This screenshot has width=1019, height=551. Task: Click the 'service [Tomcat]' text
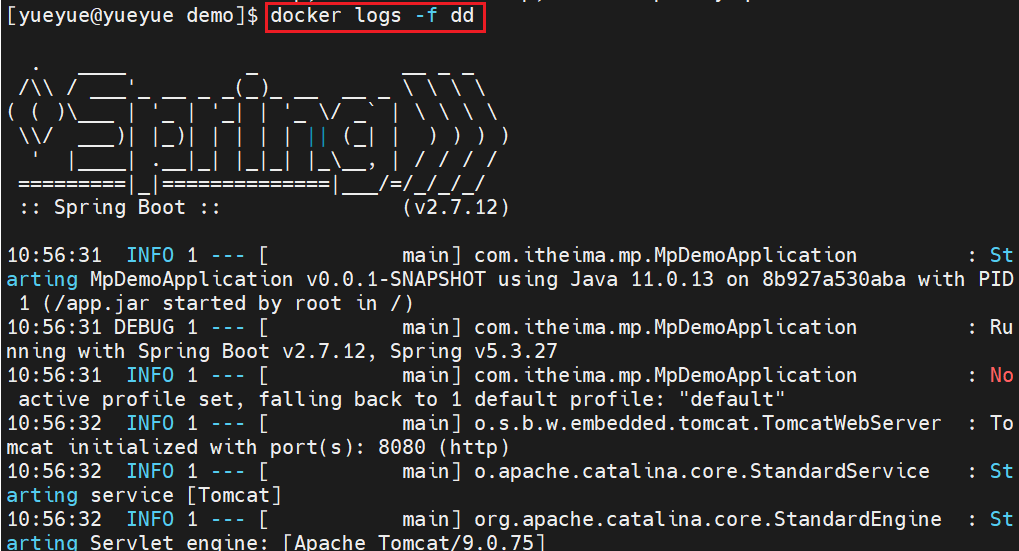(x=186, y=495)
